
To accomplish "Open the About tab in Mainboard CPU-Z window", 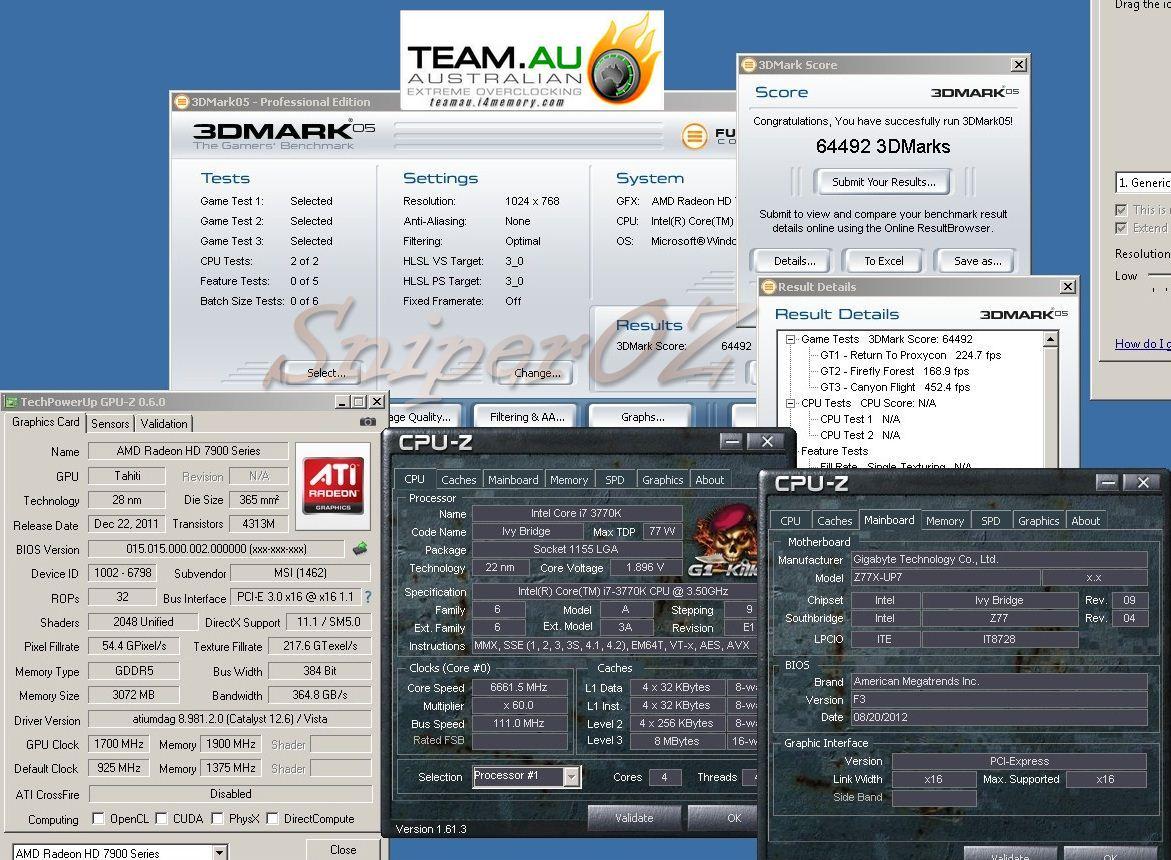I will [x=1085, y=521].
